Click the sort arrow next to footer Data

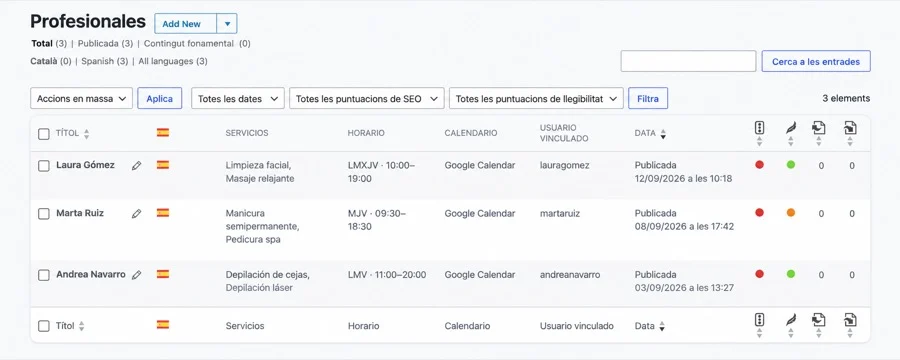click(662, 326)
